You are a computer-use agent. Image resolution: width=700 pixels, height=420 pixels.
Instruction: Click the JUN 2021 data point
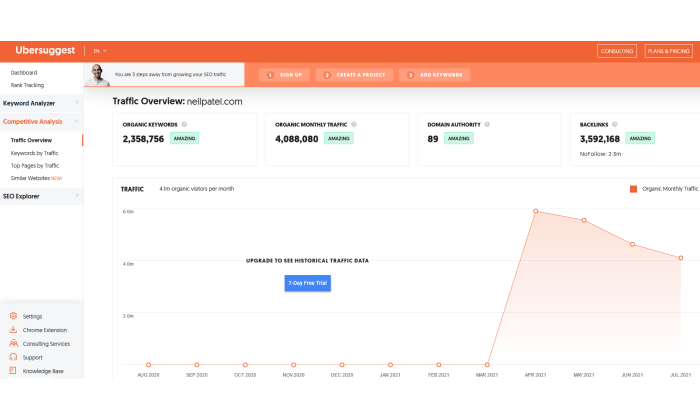[x=632, y=245]
